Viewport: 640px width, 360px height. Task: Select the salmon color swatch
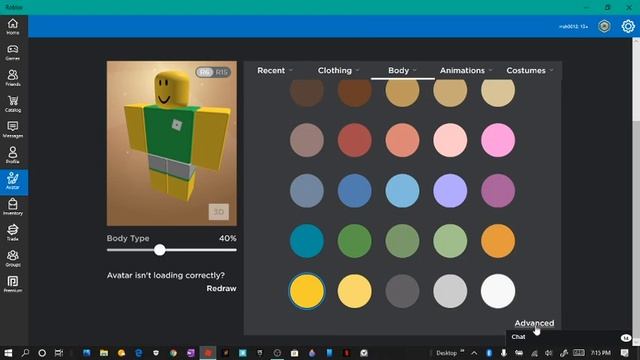click(x=402, y=140)
